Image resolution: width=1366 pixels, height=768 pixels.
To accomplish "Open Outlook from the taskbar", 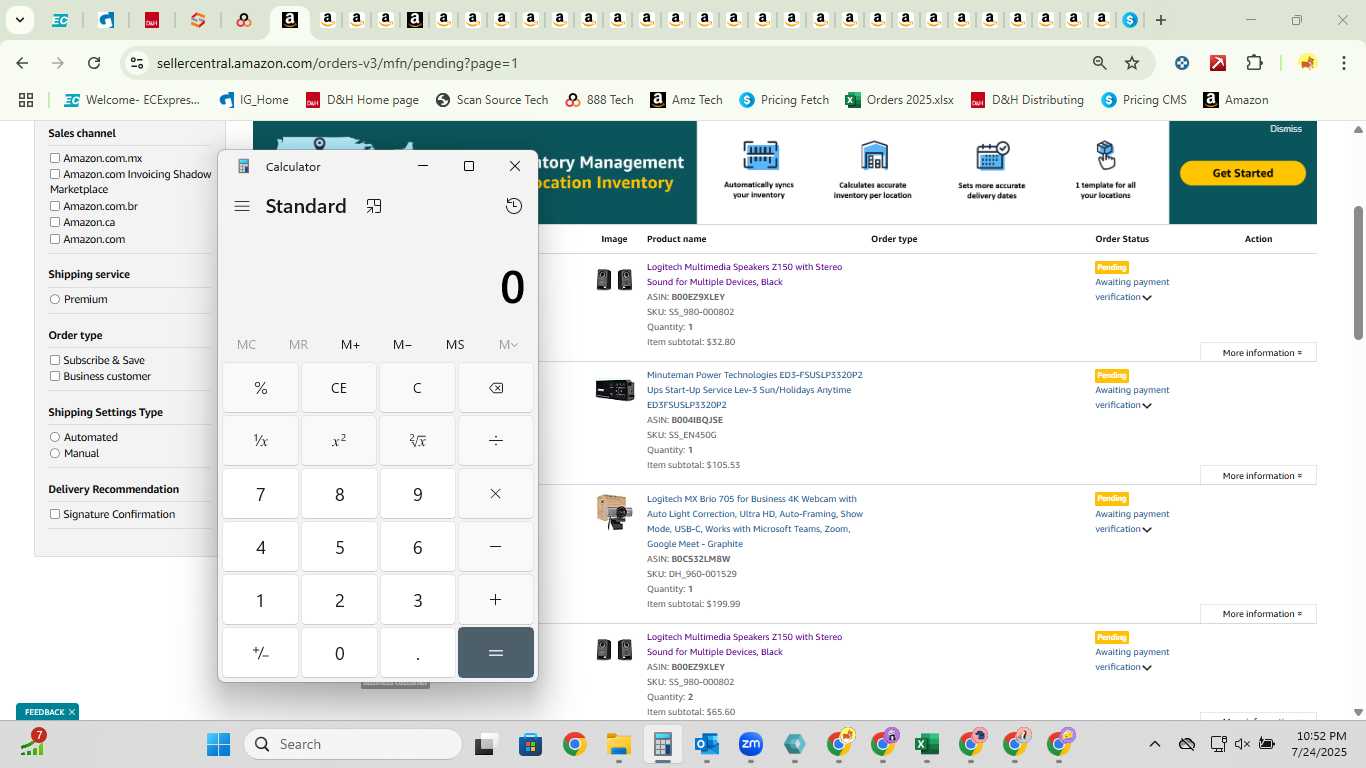I will click(707, 744).
